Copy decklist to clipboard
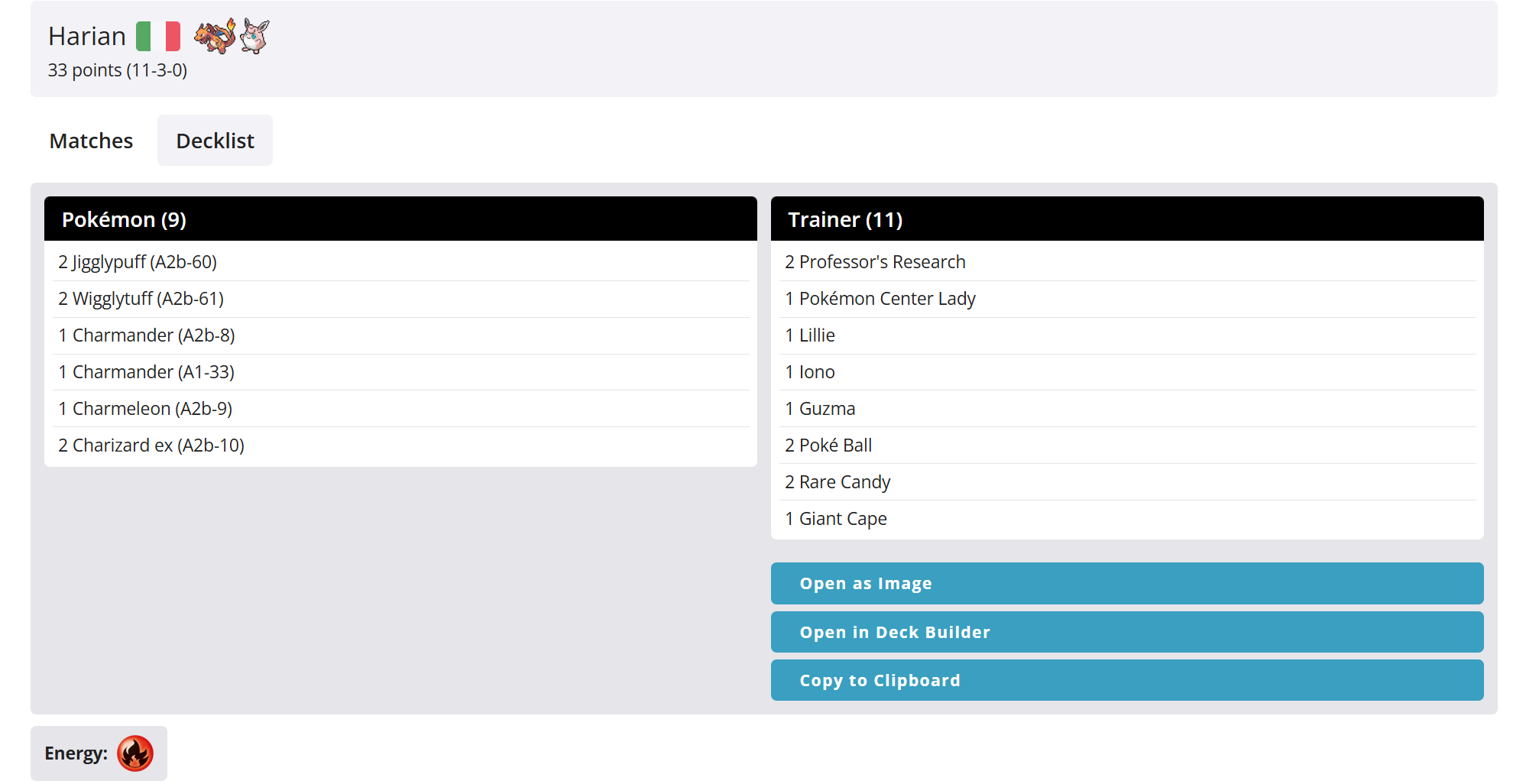1526x784 pixels. tap(1127, 680)
